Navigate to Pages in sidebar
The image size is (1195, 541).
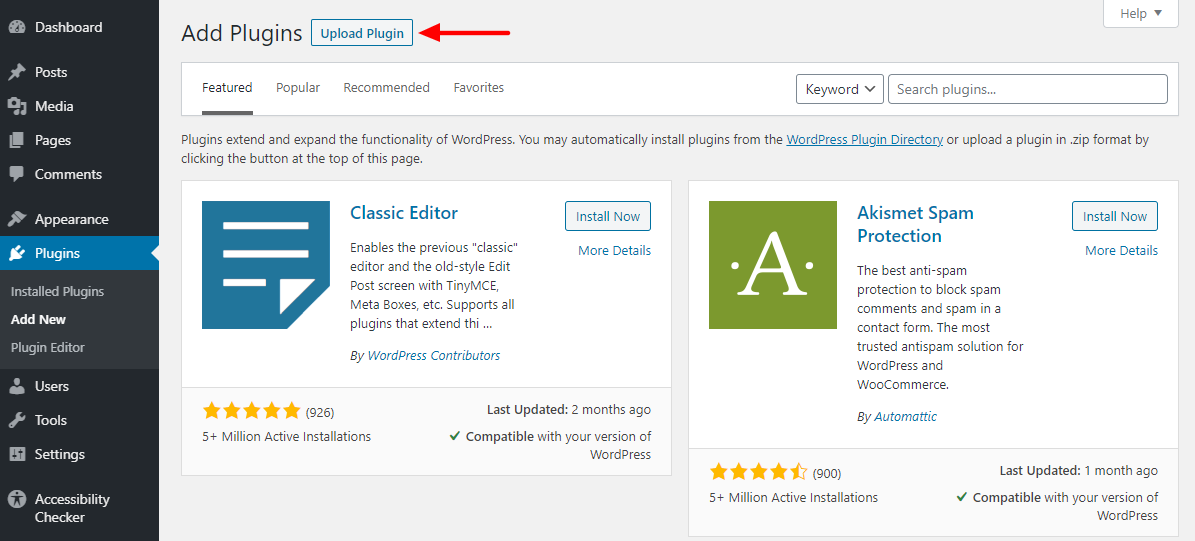click(x=53, y=140)
